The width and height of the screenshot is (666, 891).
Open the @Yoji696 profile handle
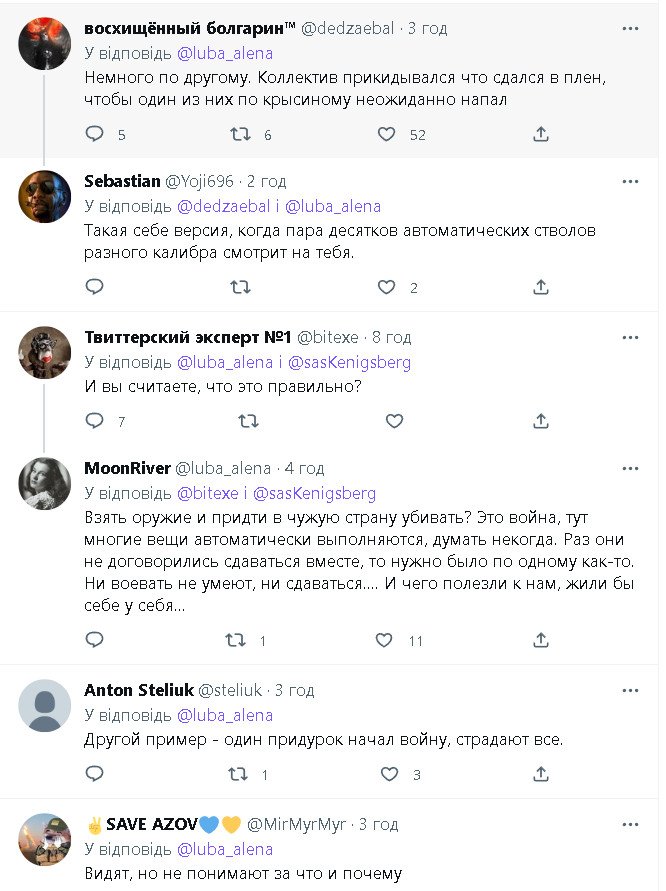click(199, 181)
